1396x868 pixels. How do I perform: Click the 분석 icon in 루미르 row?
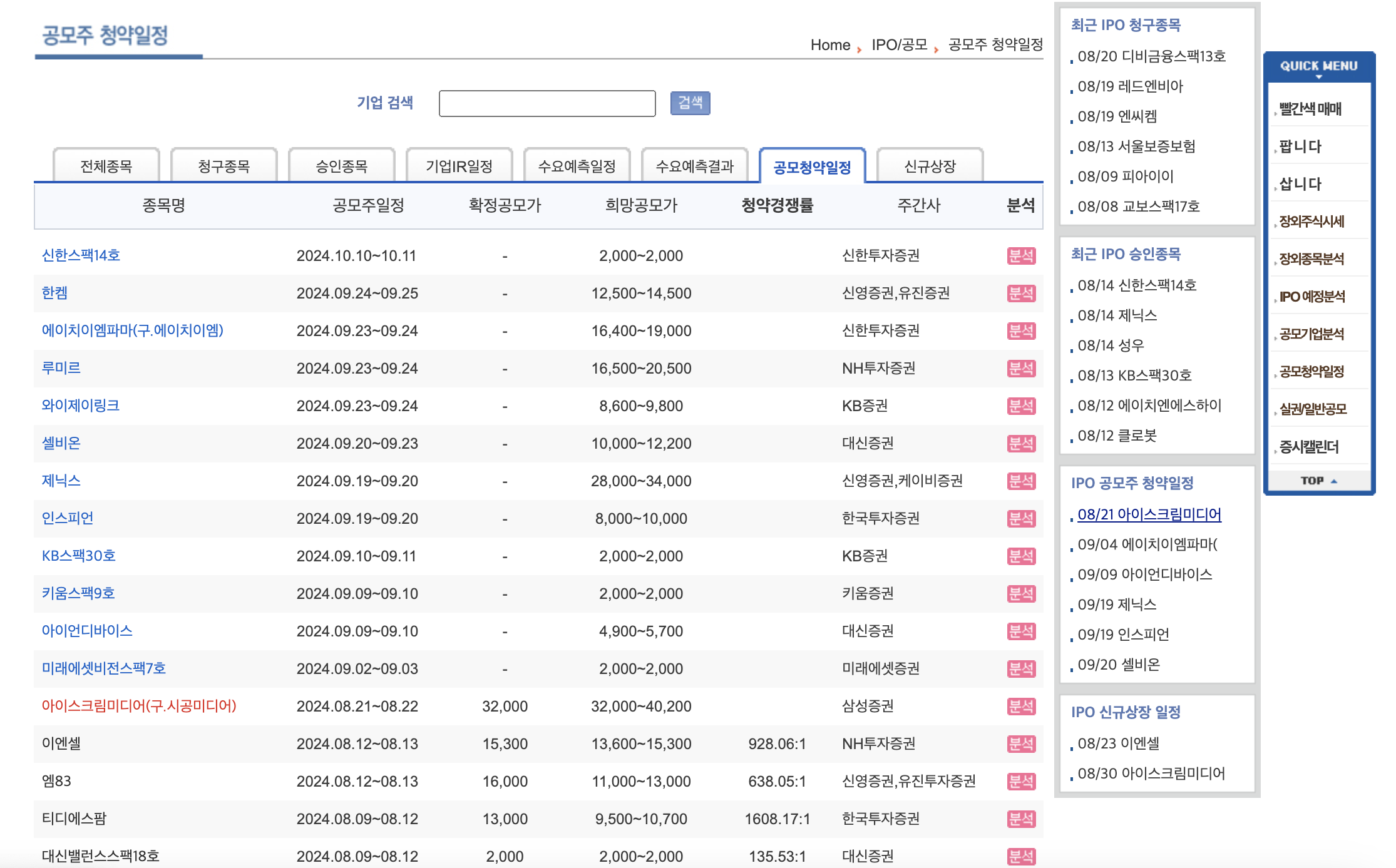coord(1021,368)
